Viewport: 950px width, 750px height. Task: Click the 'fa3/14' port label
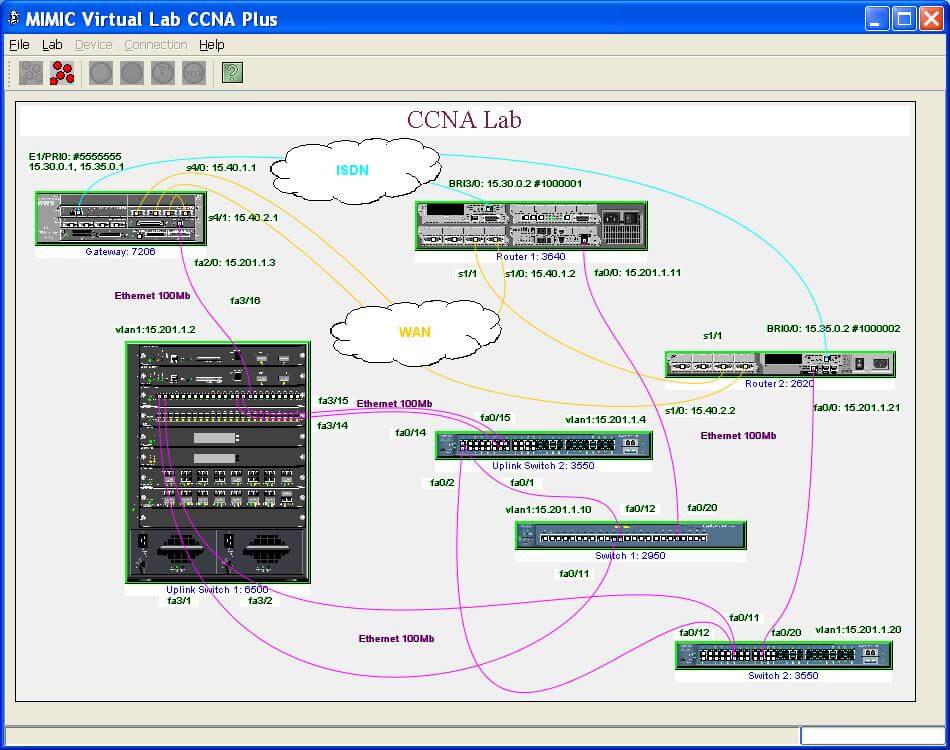coord(333,425)
